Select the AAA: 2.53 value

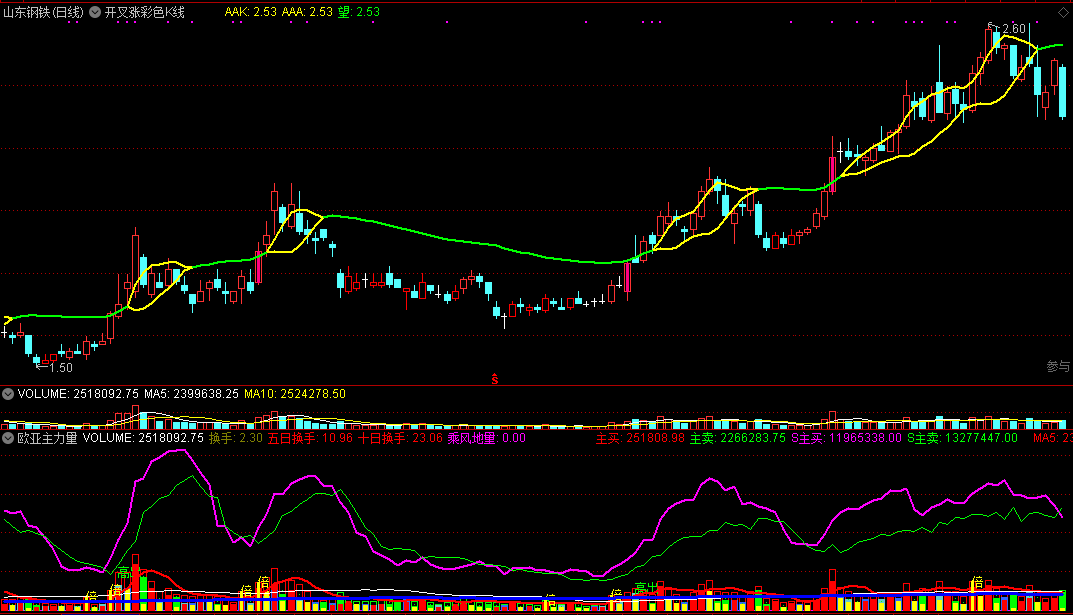tap(307, 12)
